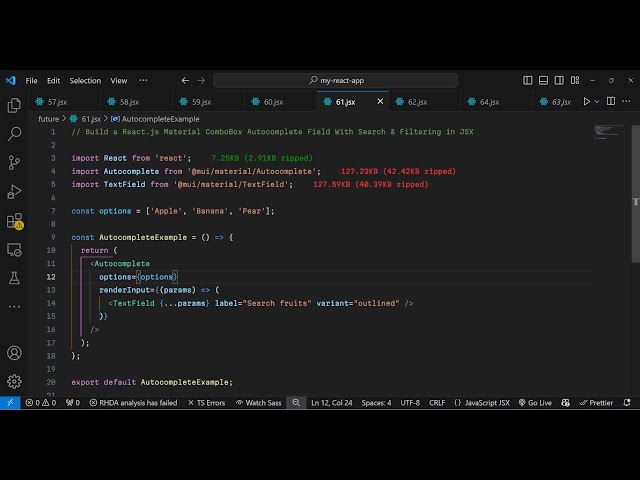Open the Manage gear icon
The height and width of the screenshot is (480, 640).
(x=14, y=381)
